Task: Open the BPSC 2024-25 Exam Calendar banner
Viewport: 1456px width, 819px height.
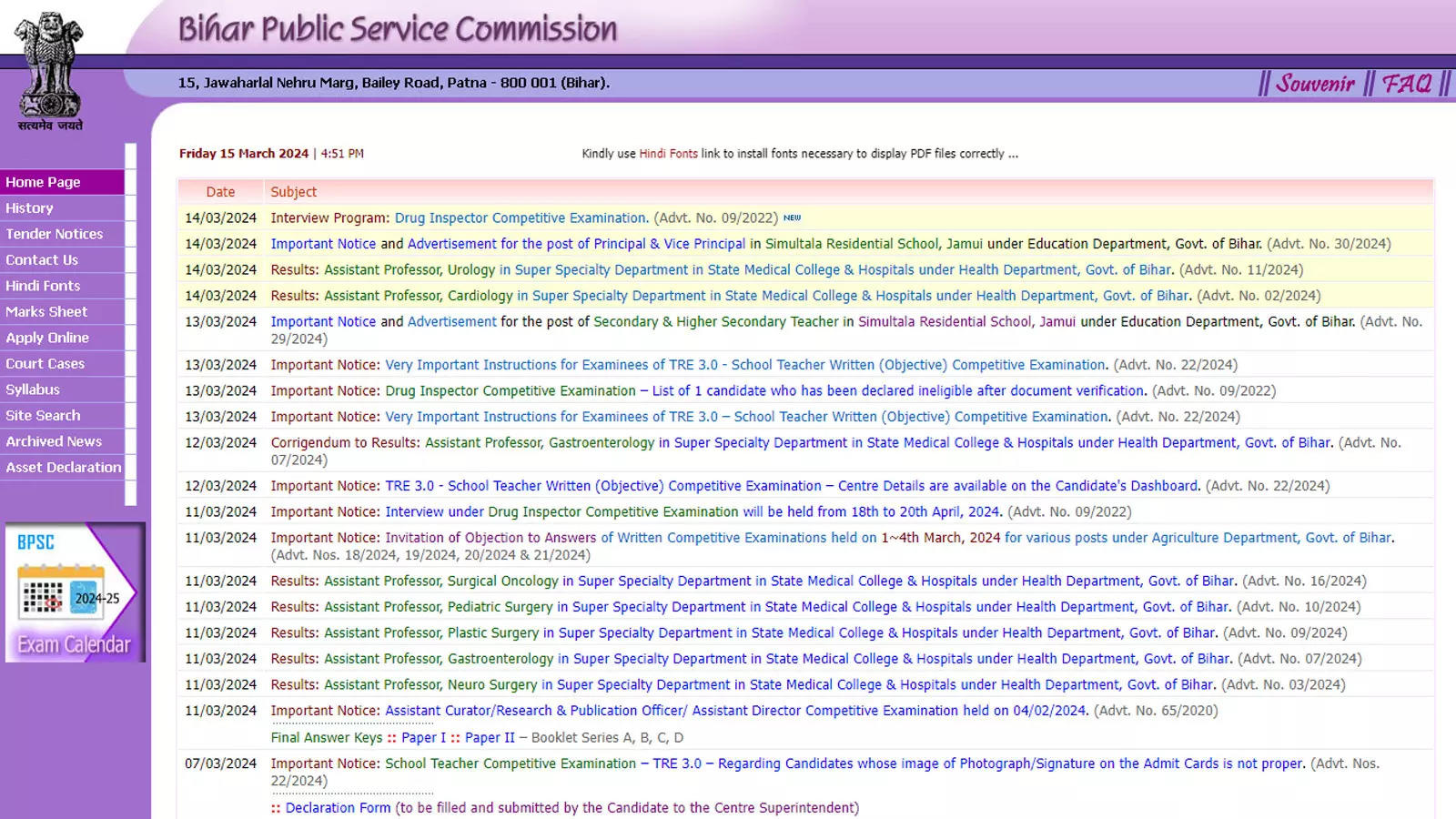Action: 75,592
